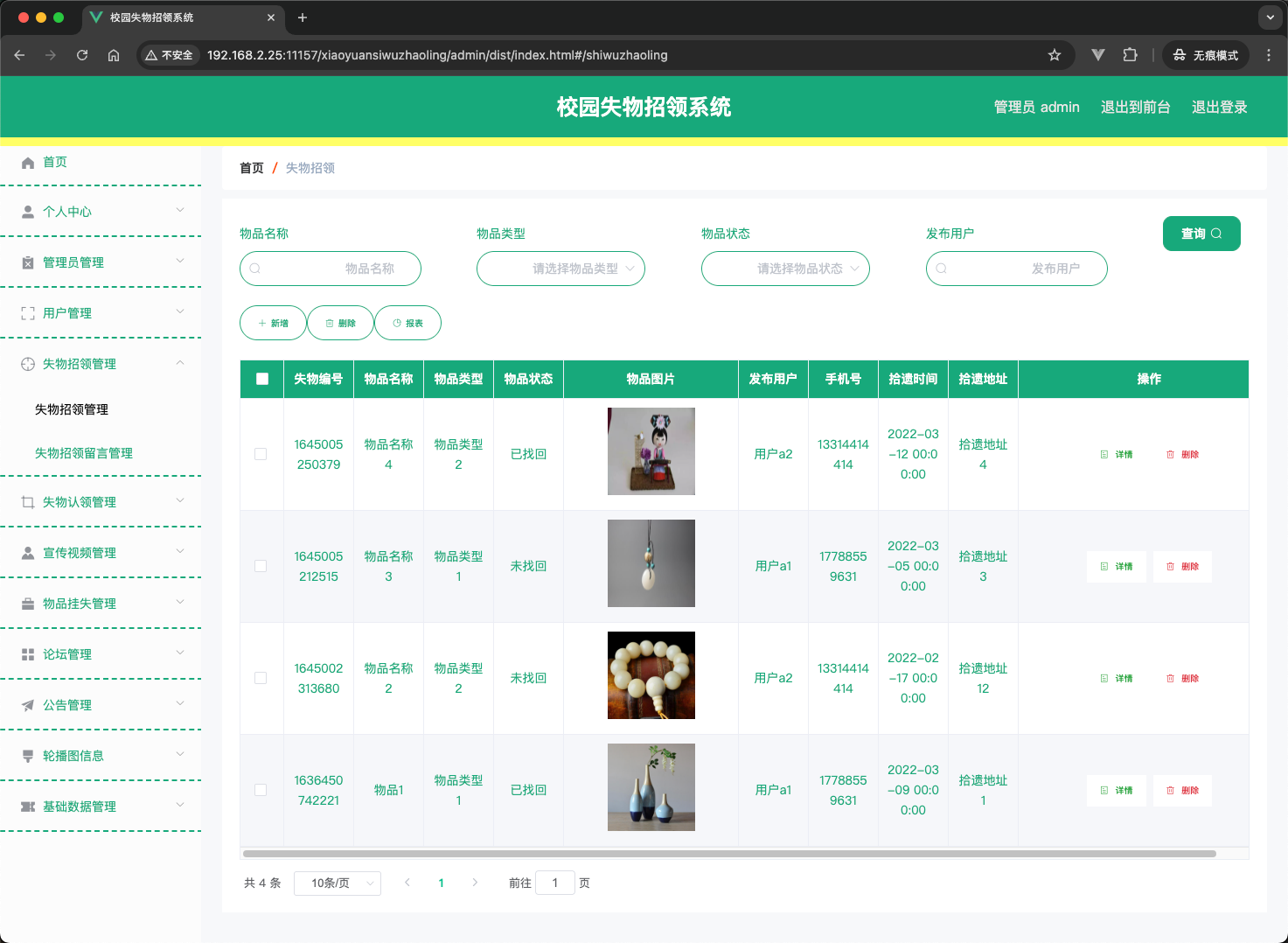
Task: Click the 删除 button above the table
Action: (340, 323)
